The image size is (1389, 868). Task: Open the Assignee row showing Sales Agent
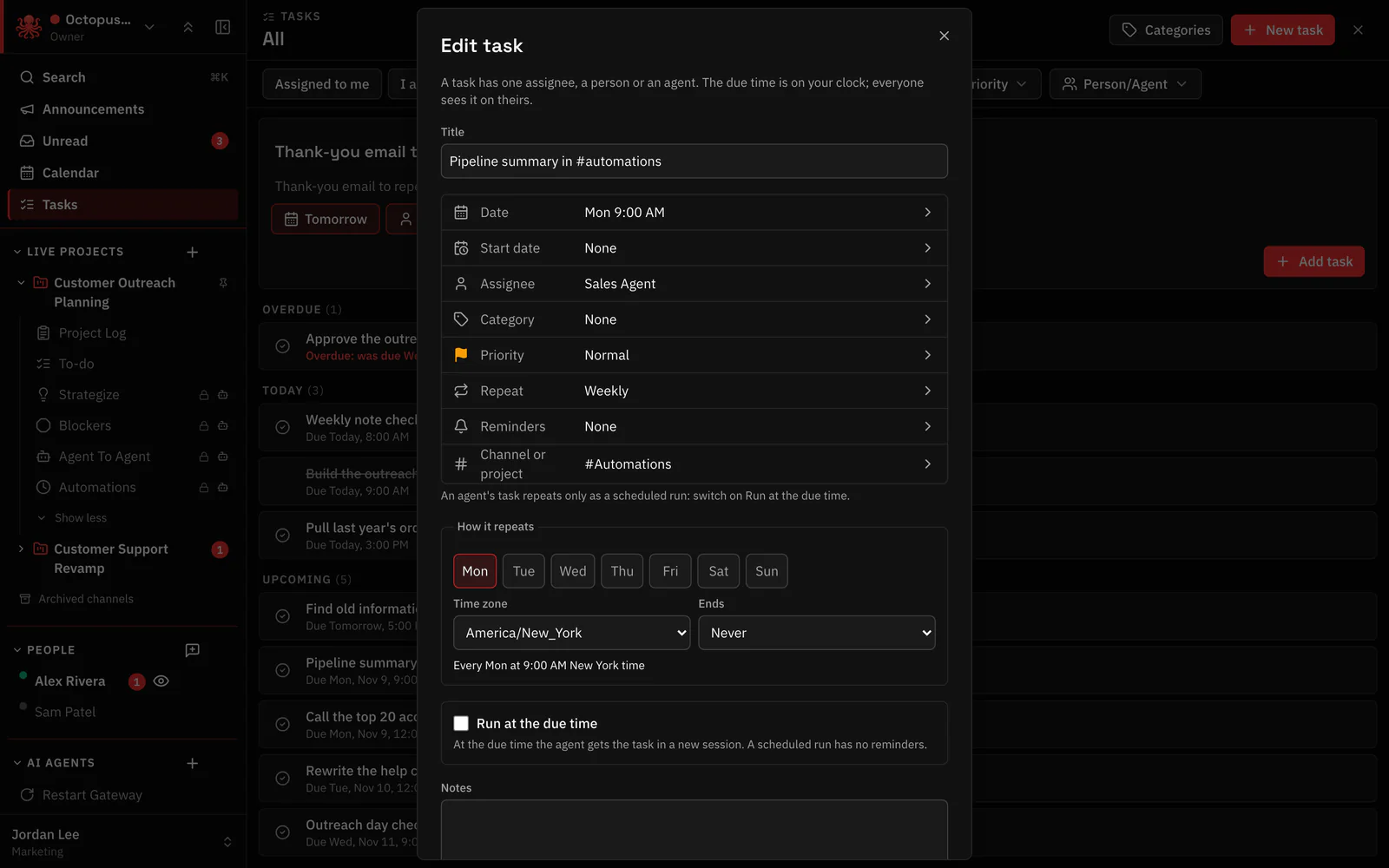pos(694,284)
